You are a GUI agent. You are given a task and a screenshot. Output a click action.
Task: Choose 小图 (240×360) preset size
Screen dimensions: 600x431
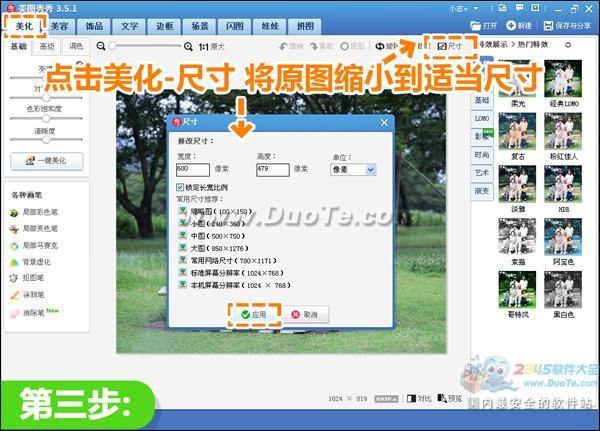[212, 224]
